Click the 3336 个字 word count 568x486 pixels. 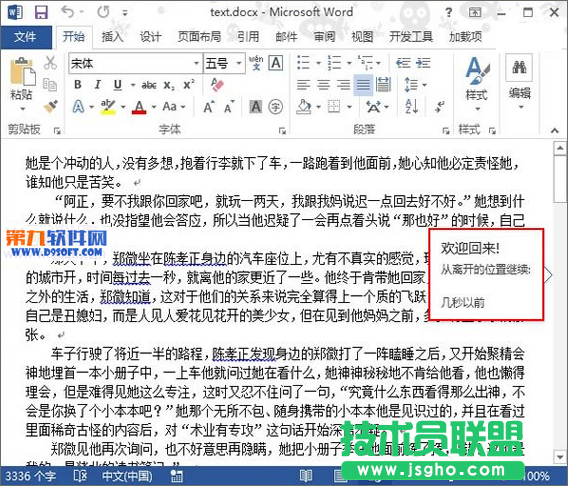[30, 476]
